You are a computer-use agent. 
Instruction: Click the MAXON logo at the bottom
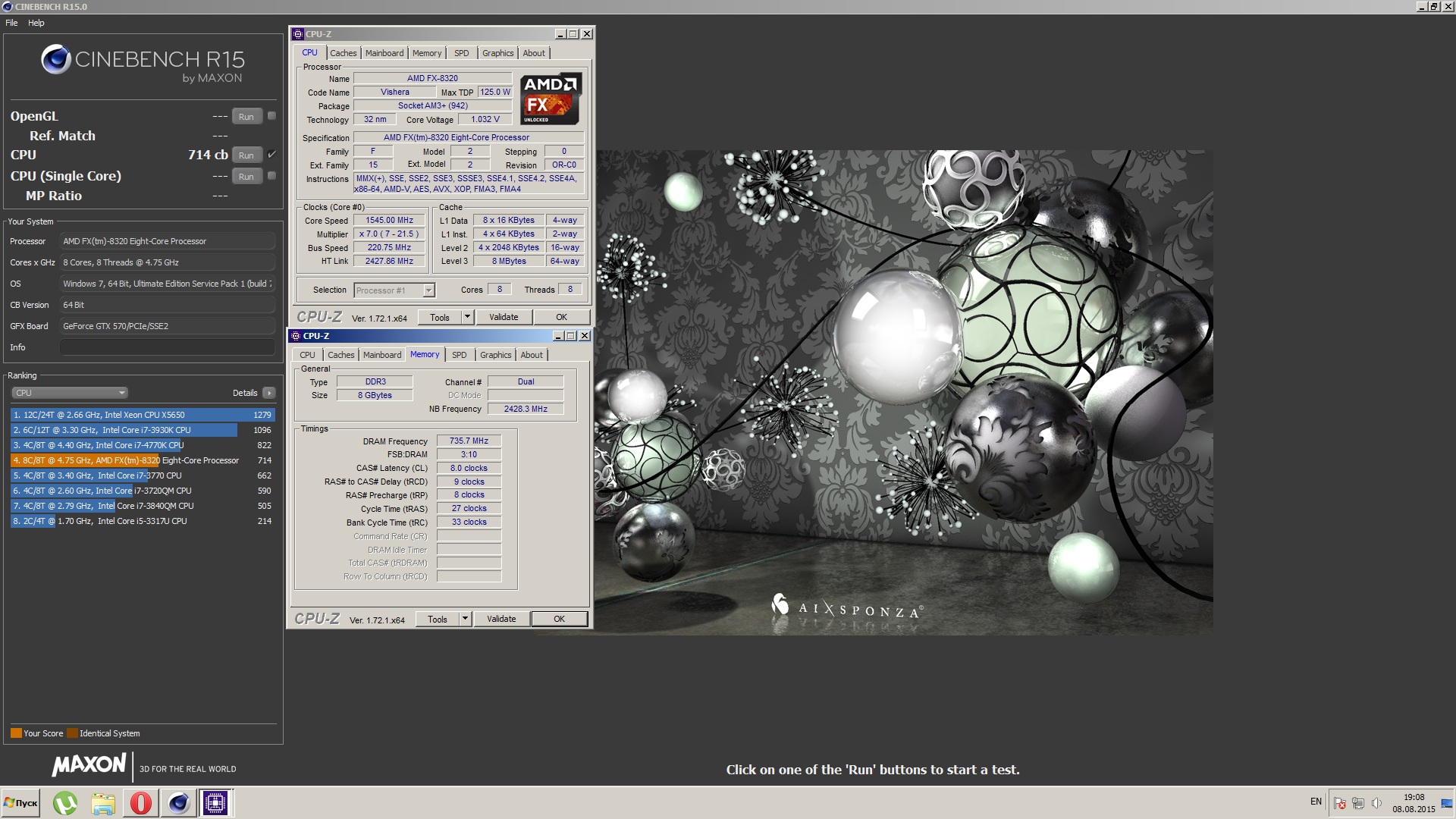pos(89,766)
